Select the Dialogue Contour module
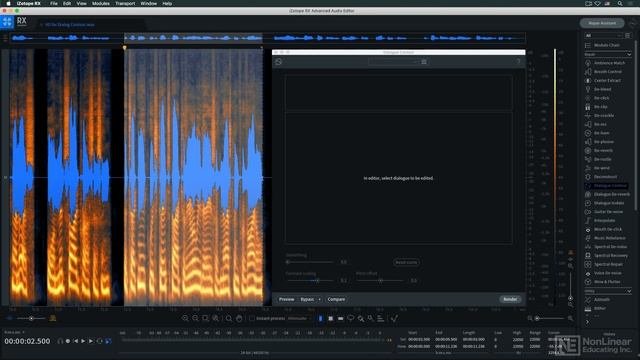 [606, 186]
